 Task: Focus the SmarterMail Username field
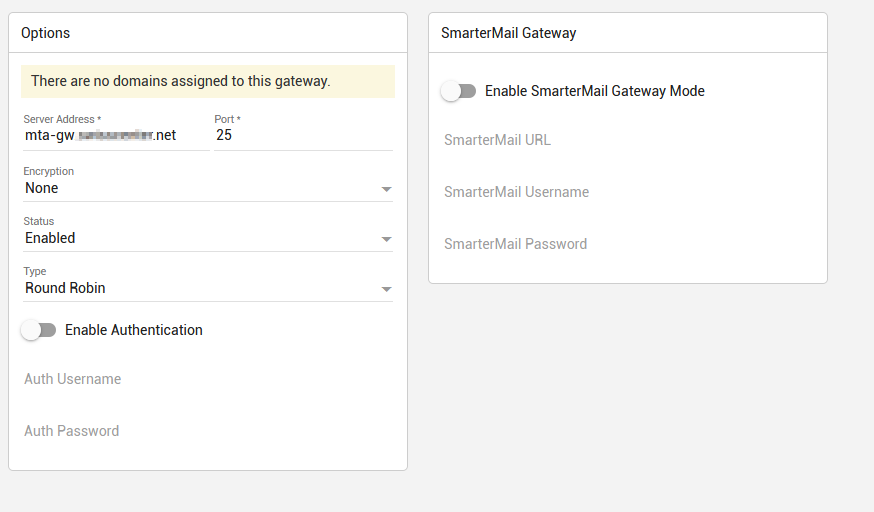click(x=627, y=192)
